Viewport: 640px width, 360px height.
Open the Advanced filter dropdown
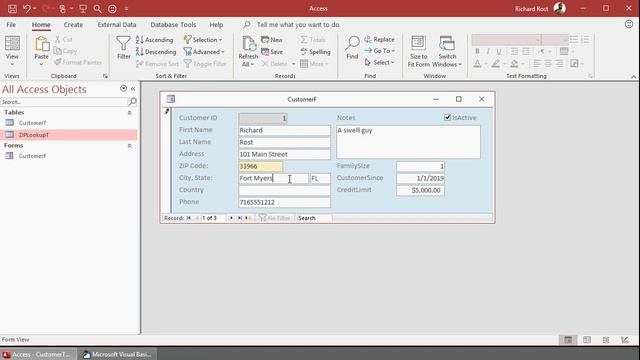coord(204,52)
